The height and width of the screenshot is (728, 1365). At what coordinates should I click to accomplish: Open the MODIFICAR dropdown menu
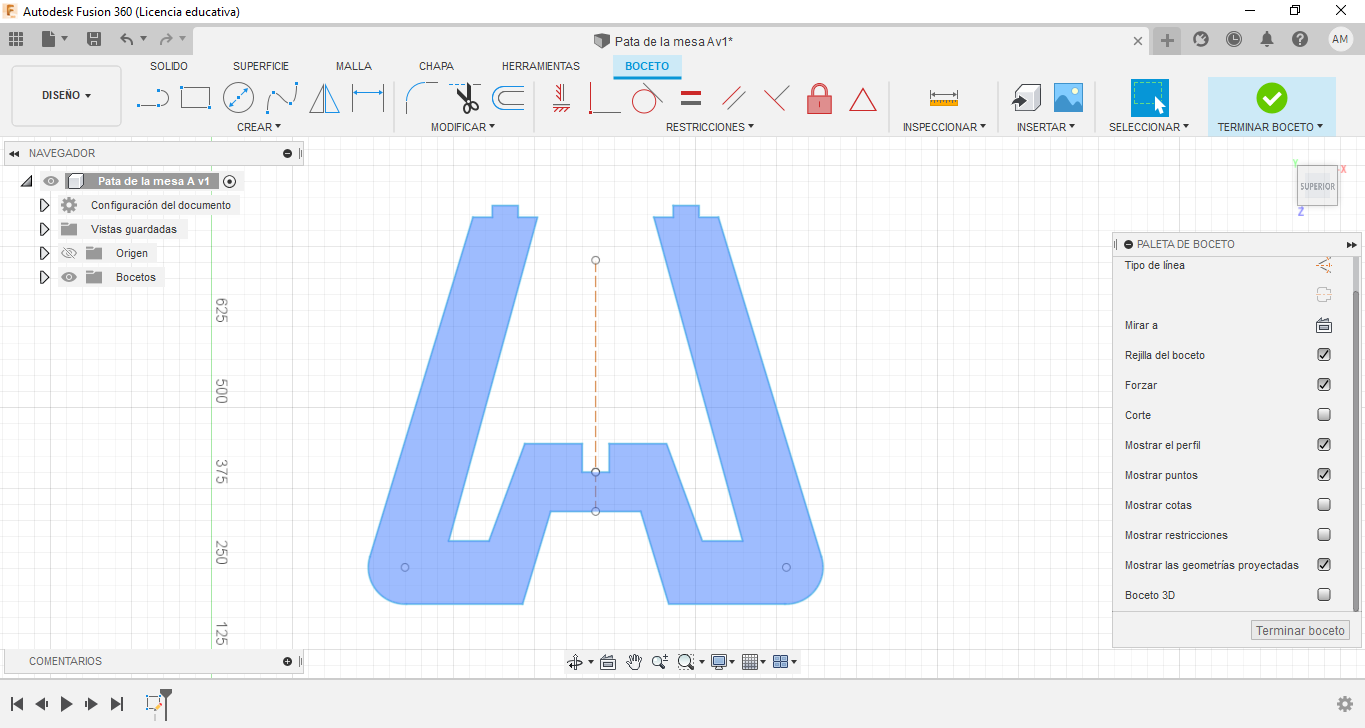(463, 127)
